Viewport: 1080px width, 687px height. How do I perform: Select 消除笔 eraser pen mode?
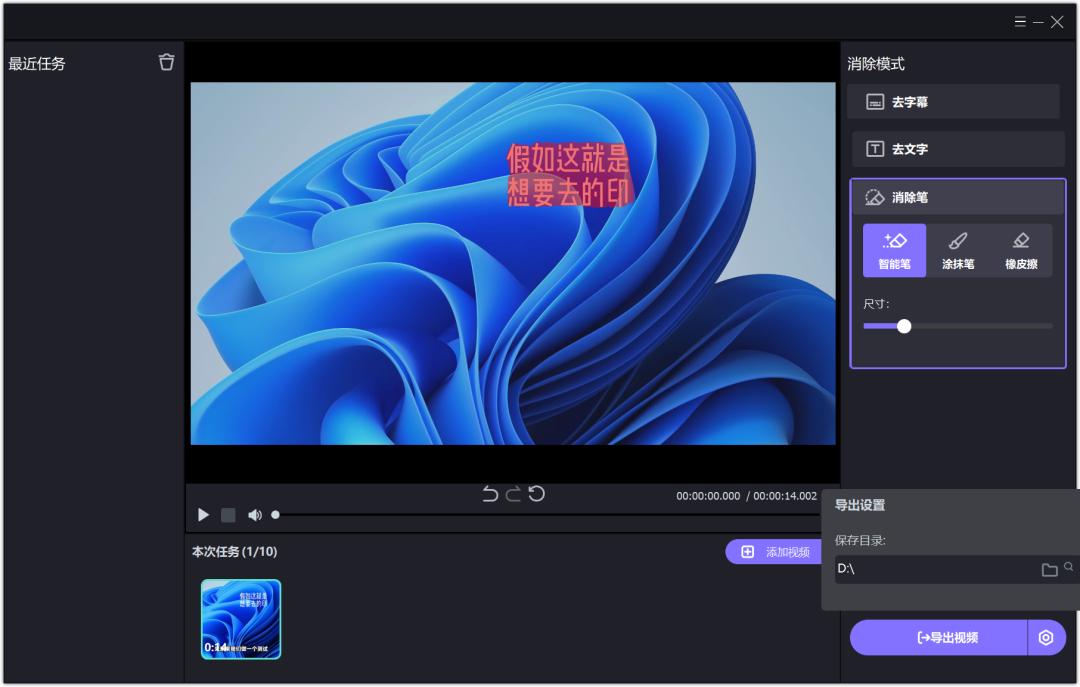pos(958,198)
